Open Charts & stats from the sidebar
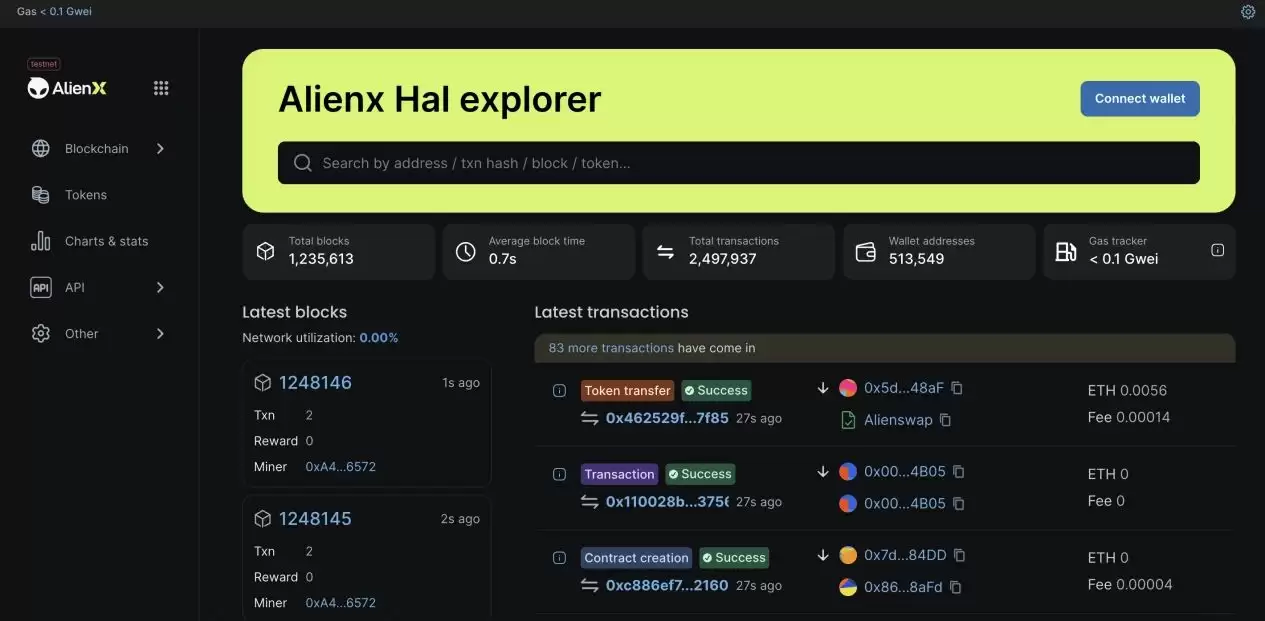Image resolution: width=1265 pixels, height=621 pixels. pyautogui.click(x=106, y=240)
